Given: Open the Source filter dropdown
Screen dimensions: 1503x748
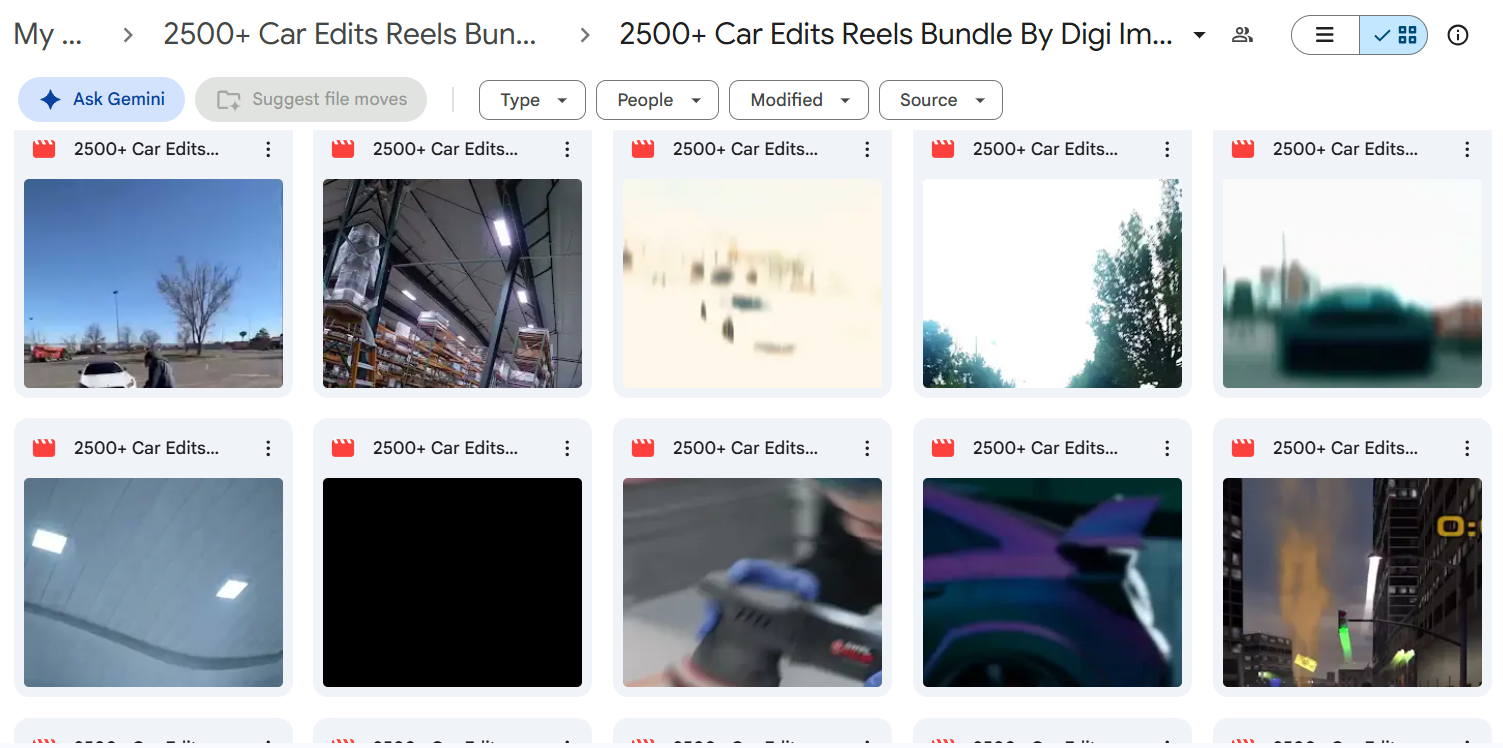Looking at the screenshot, I should pos(941,100).
